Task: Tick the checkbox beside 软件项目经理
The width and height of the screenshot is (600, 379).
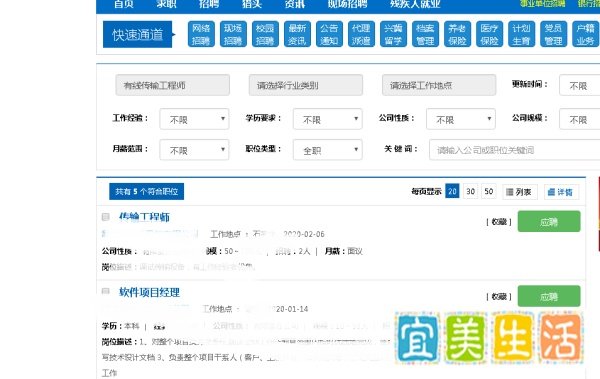Action: pyautogui.click(x=106, y=291)
